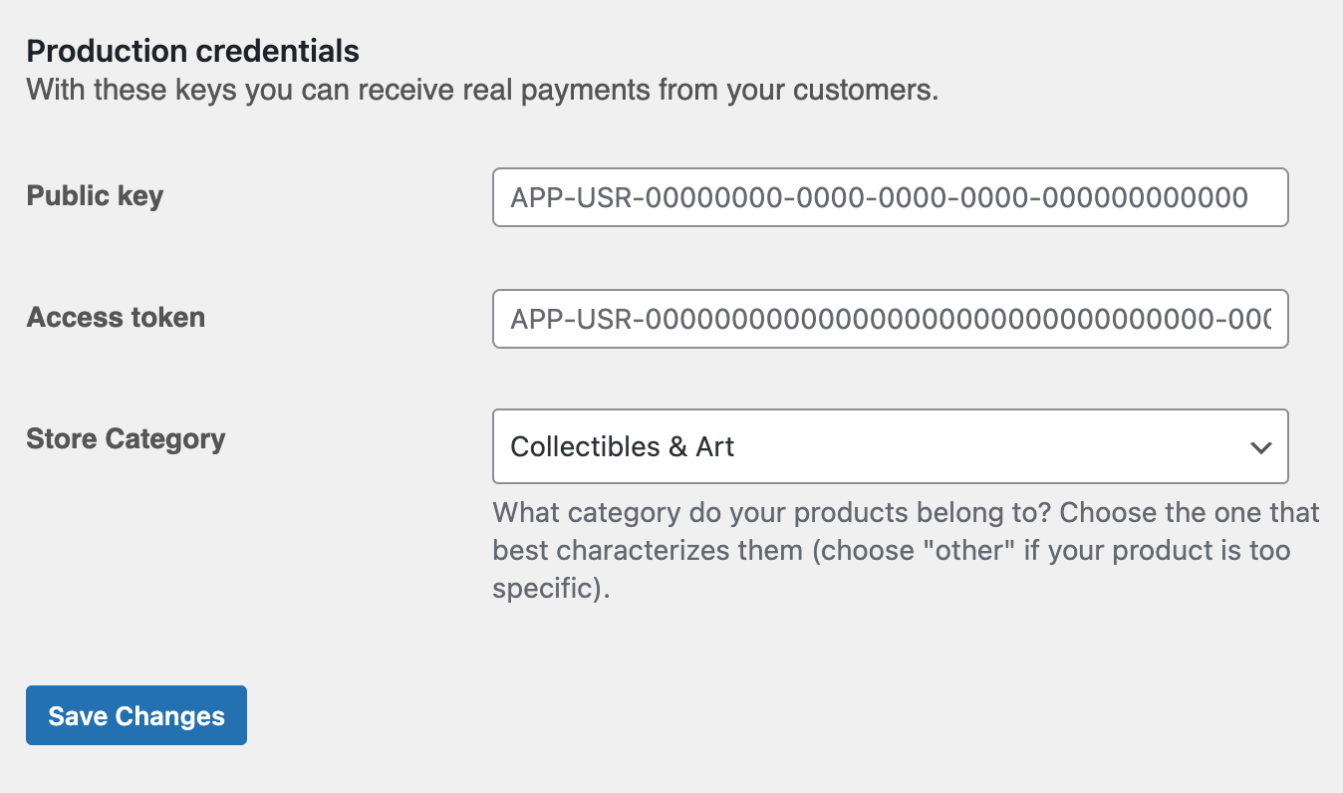Expand the category selector showing Collectibles & Art
Screen dimensions: 1343x793
point(890,446)
